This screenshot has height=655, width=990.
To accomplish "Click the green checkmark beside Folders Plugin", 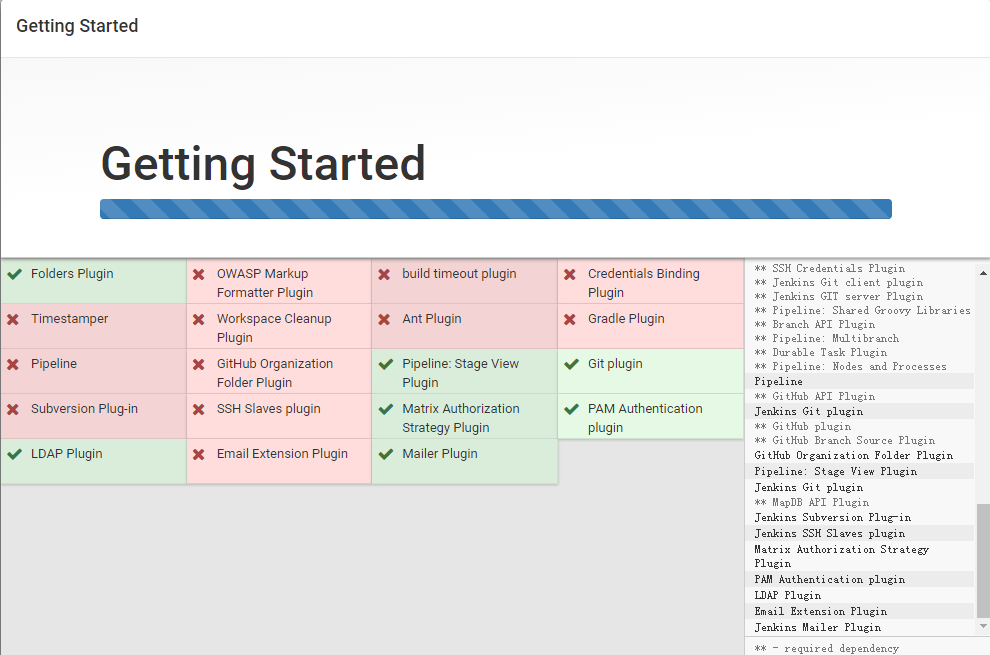I will pos(14,274).
